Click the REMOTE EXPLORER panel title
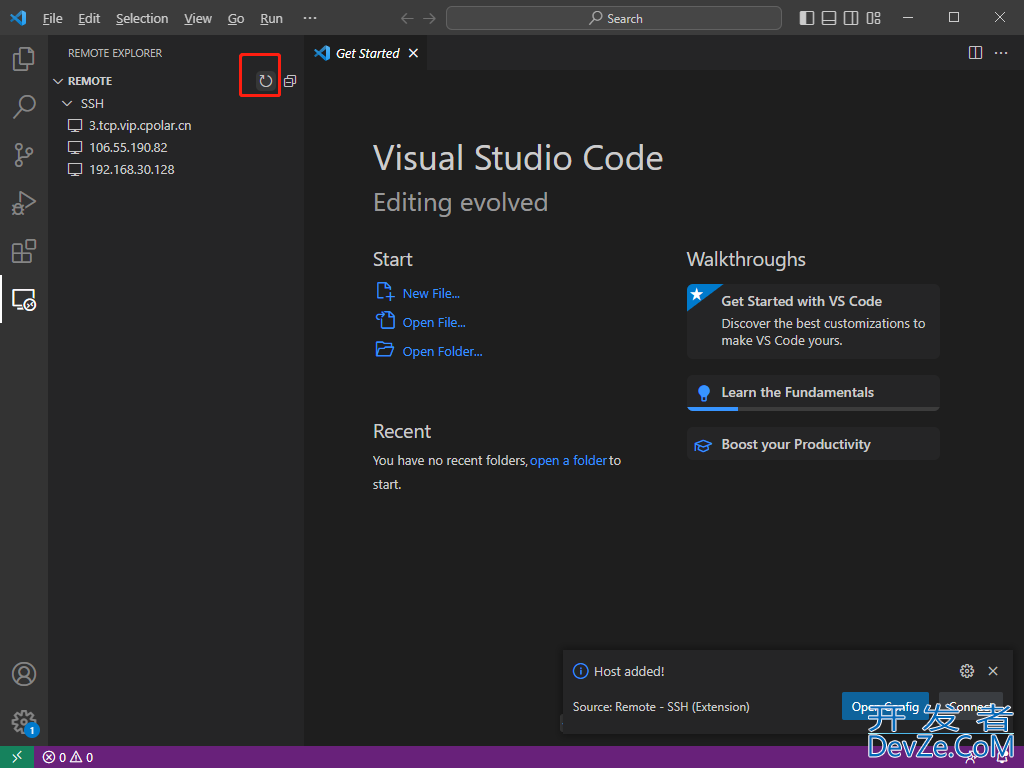The width and height of the screenshot is (1024, 768). click(115, 53)
